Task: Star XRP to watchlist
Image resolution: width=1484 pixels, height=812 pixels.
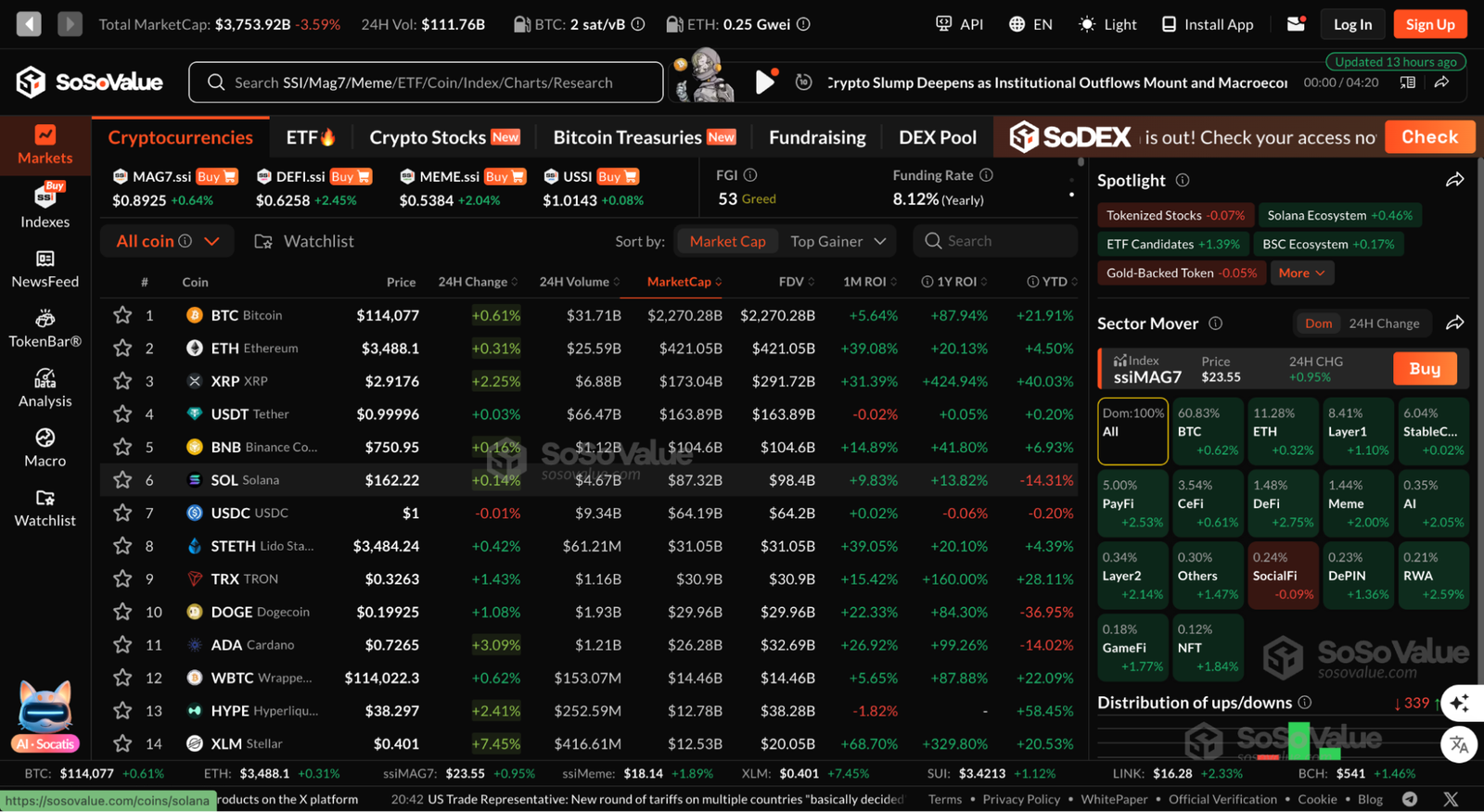Action: click(122, 381)
